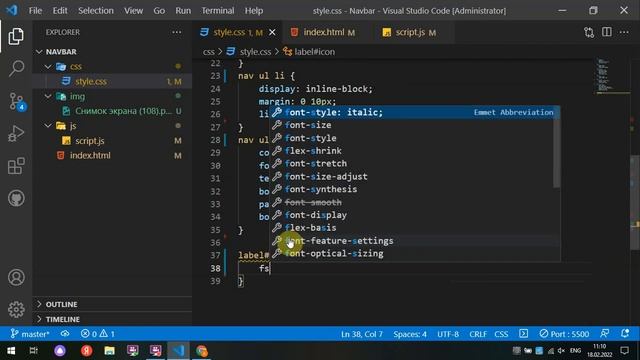Expand the OUTLINE section
Image resolution: width=640 pixels, height=360 pixels.
coord(112,304)
